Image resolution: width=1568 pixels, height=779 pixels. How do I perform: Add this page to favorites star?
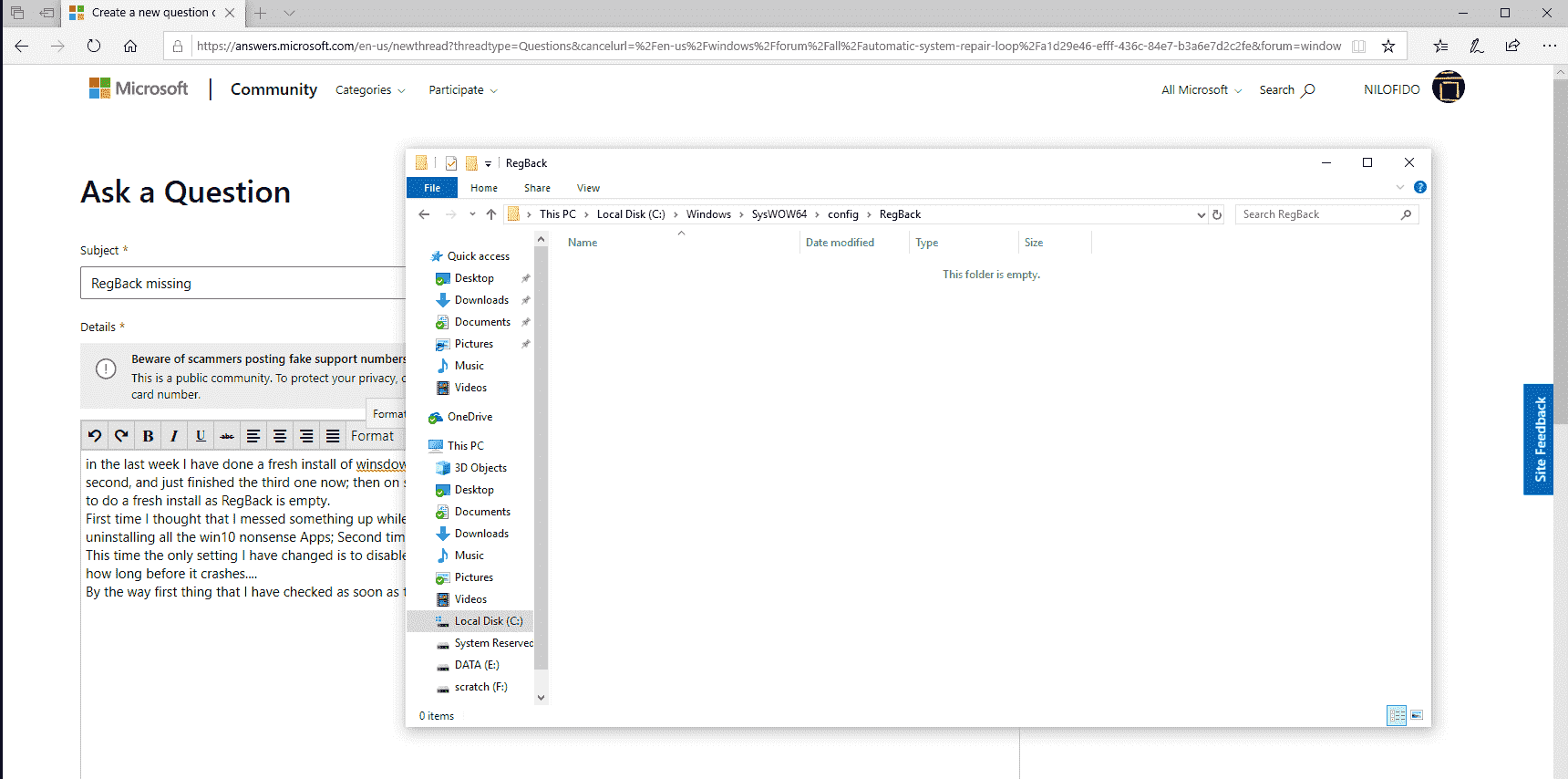[x=1388, y=46]
